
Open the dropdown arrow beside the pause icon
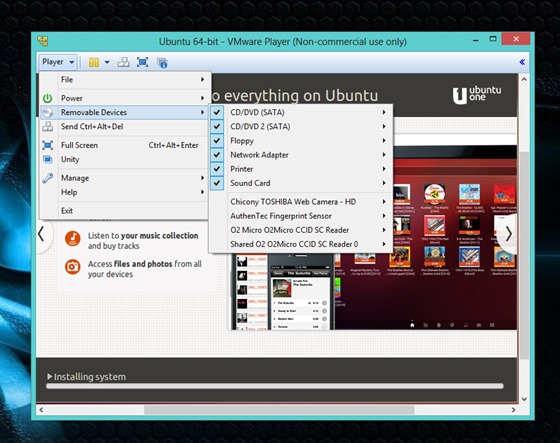tap(107, 63)
